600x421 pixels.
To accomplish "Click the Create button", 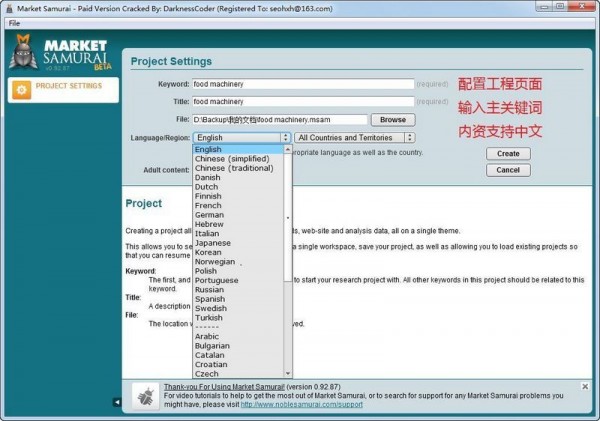I will [508, 153].
